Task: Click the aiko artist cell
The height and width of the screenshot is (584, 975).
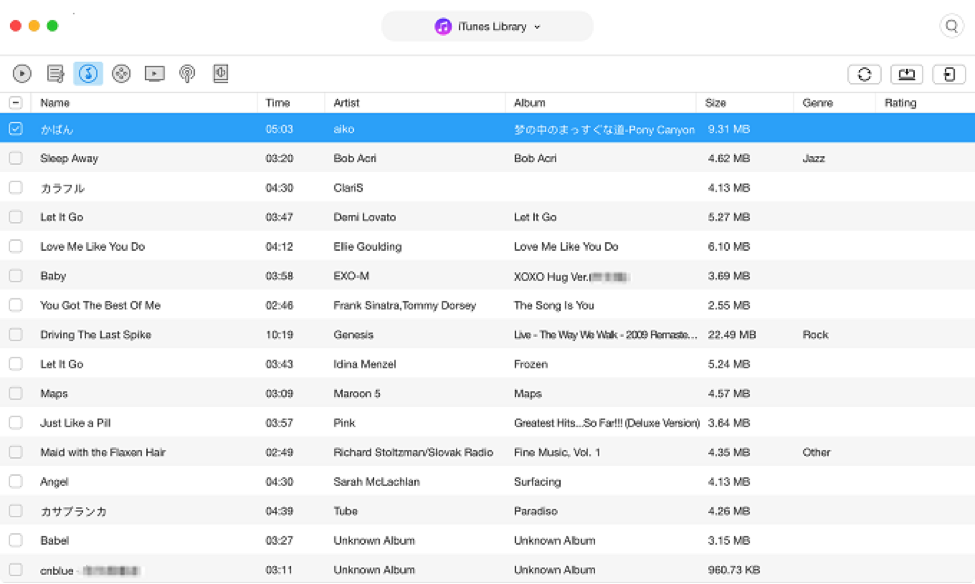Action: [x=344, y=129]
